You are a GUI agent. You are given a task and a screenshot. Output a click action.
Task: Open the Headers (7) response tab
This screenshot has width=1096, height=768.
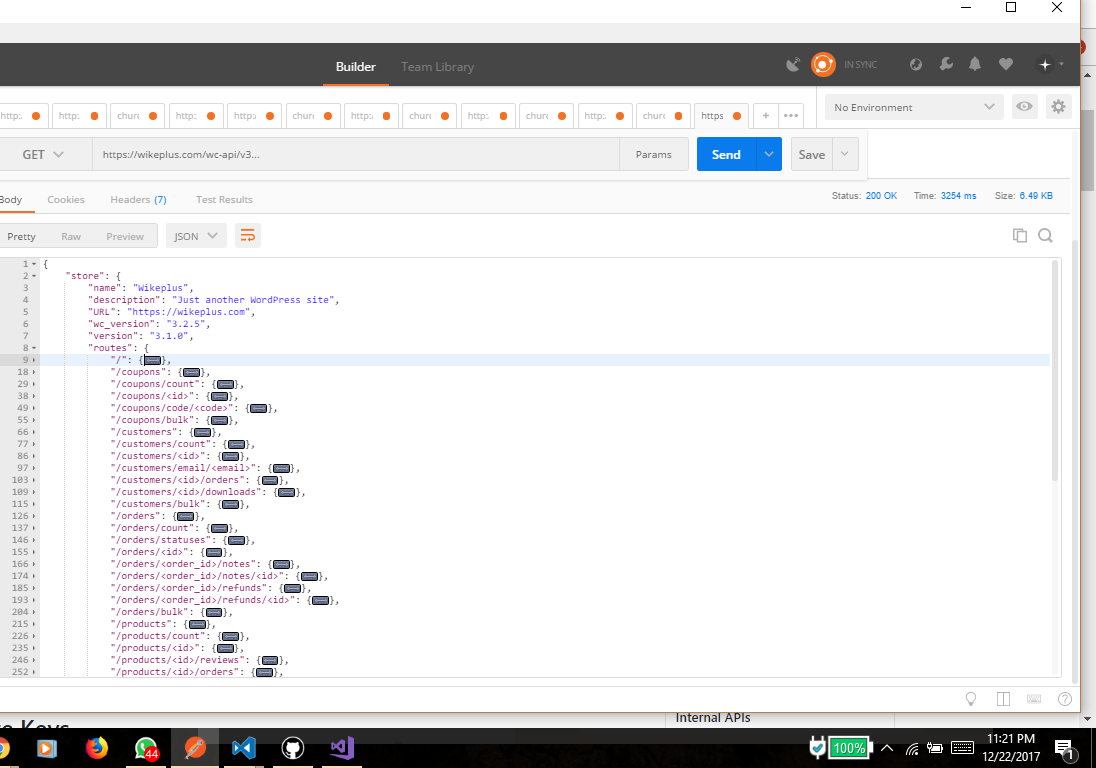click(138, 199)
